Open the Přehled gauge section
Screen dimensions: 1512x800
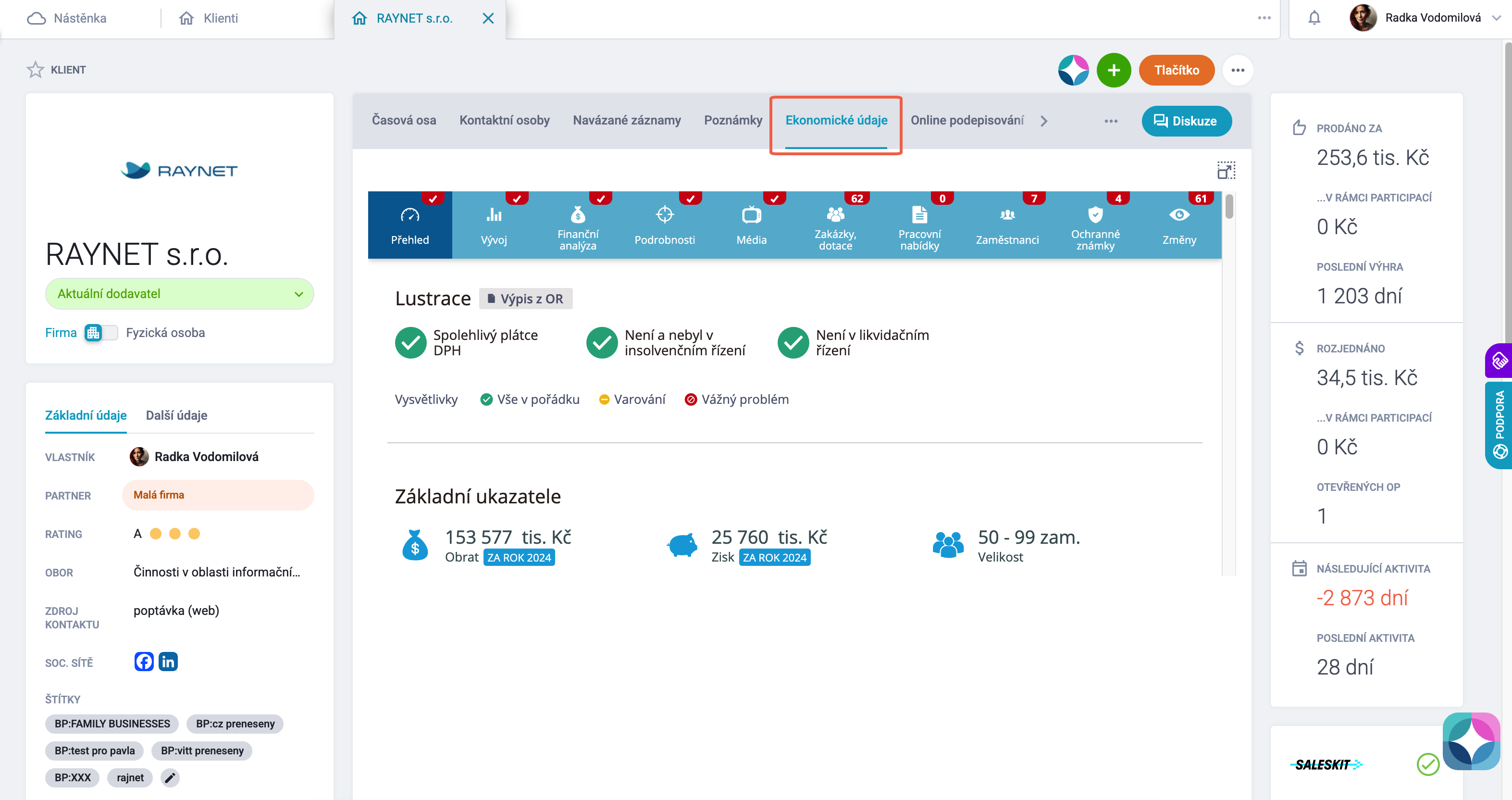coord(409,225)
